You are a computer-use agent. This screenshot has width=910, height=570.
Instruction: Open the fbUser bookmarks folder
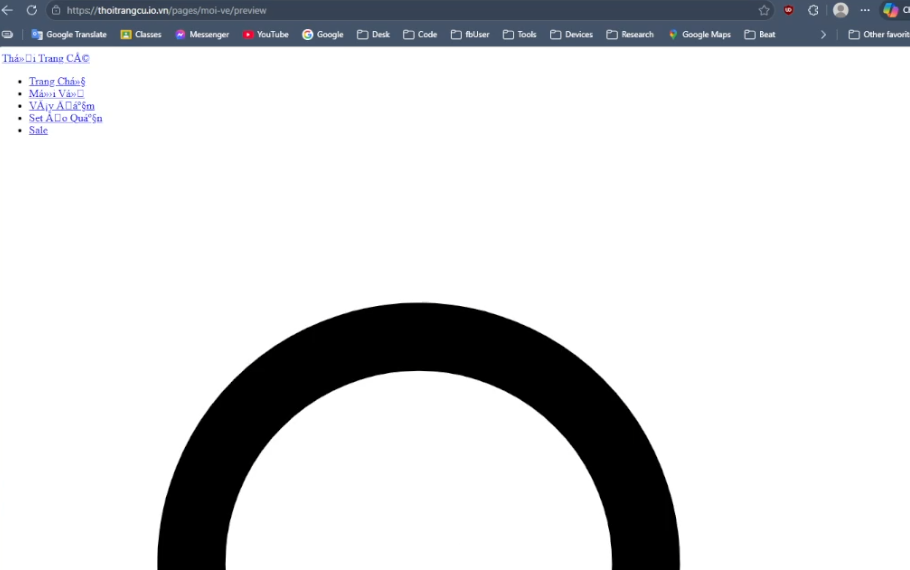470,34
